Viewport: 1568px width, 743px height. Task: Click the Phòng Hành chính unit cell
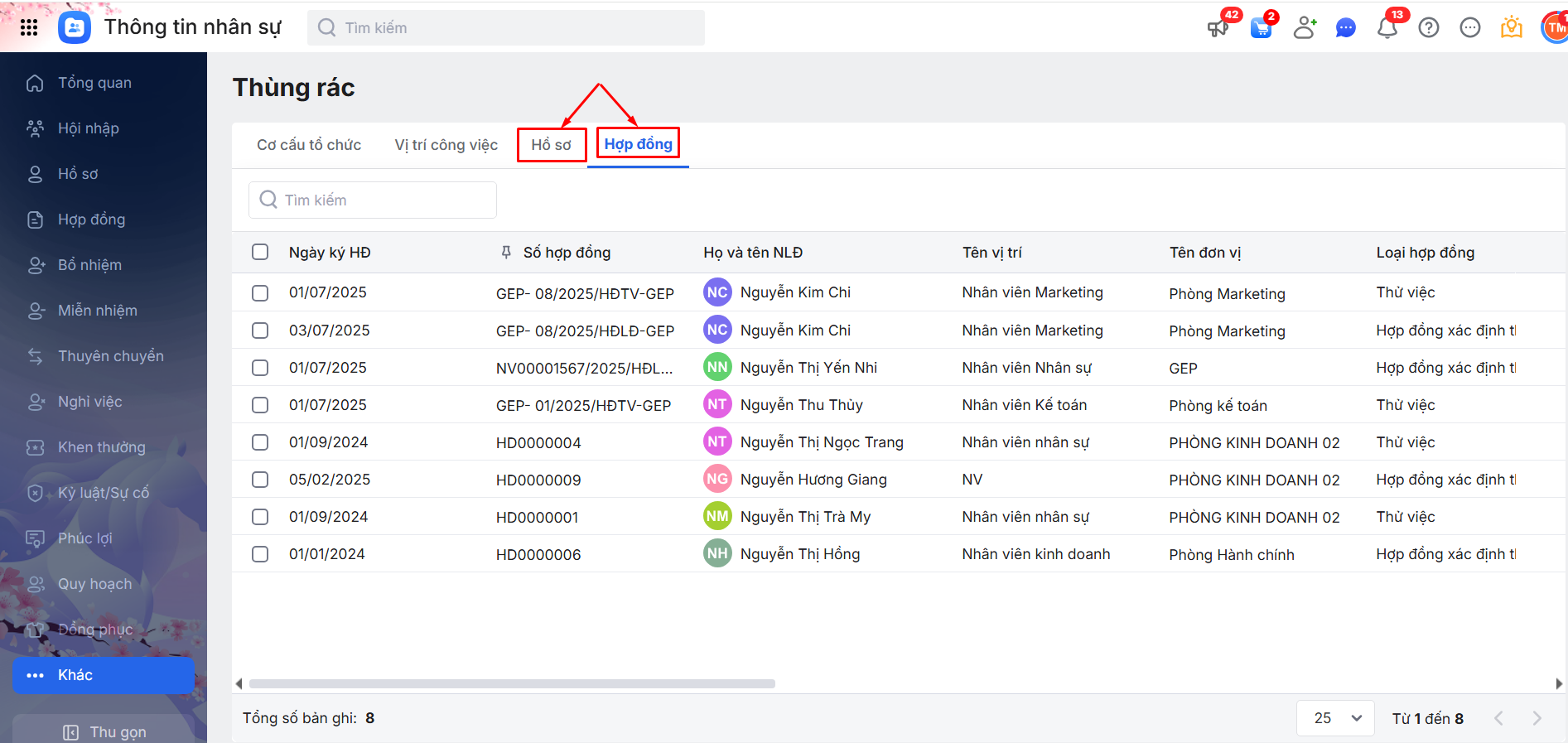(x=1232, y=555)
